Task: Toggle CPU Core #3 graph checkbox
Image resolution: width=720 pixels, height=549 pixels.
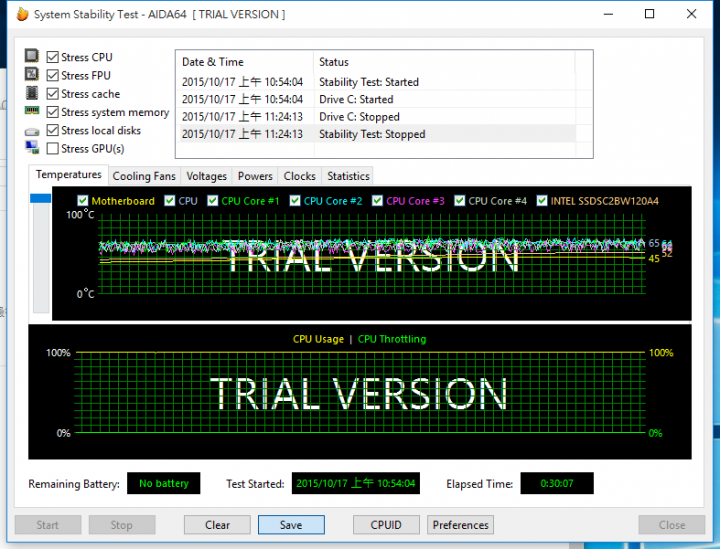Action: 377,201
